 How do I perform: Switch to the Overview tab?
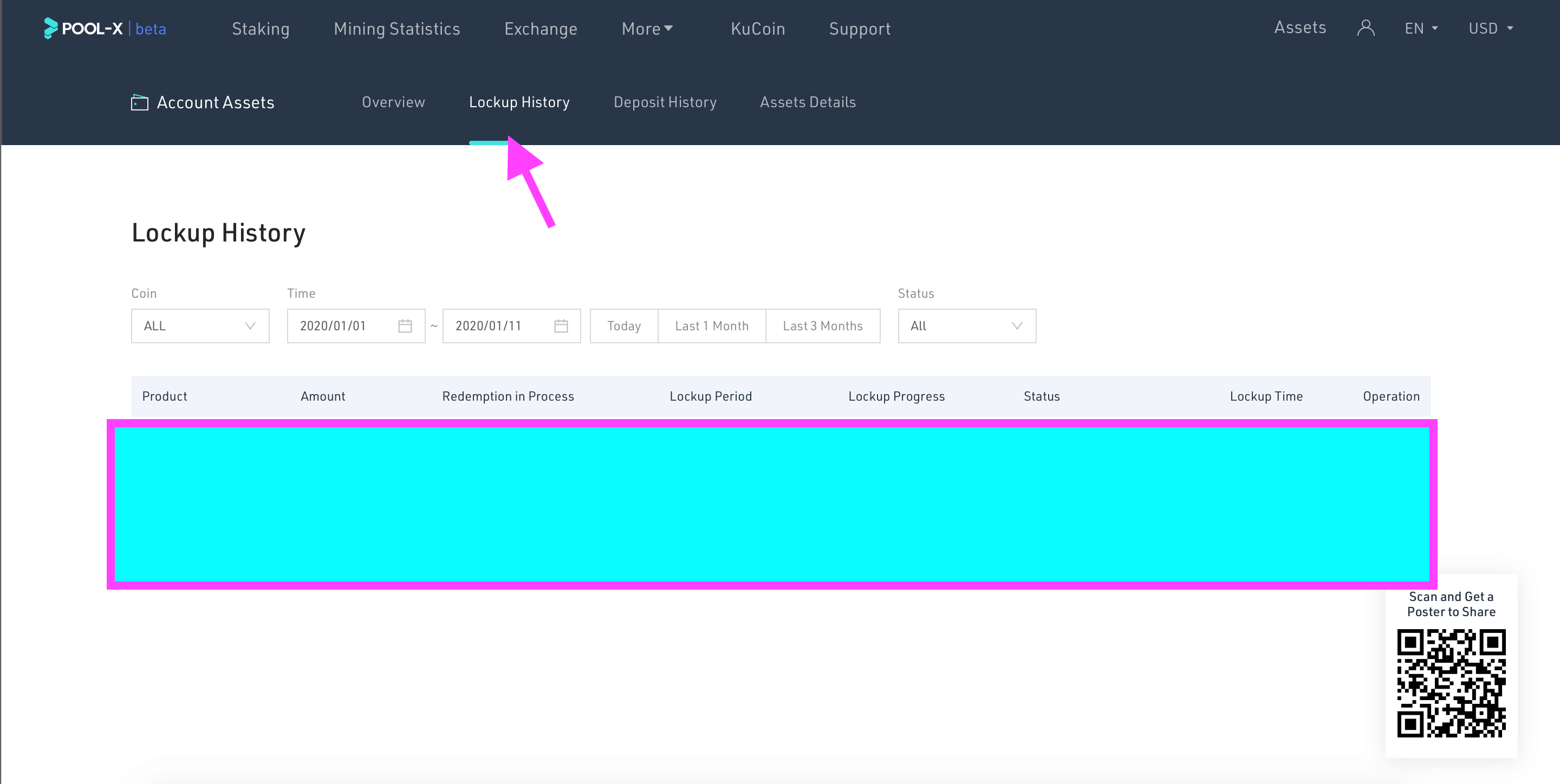click(x=393, y=102)
